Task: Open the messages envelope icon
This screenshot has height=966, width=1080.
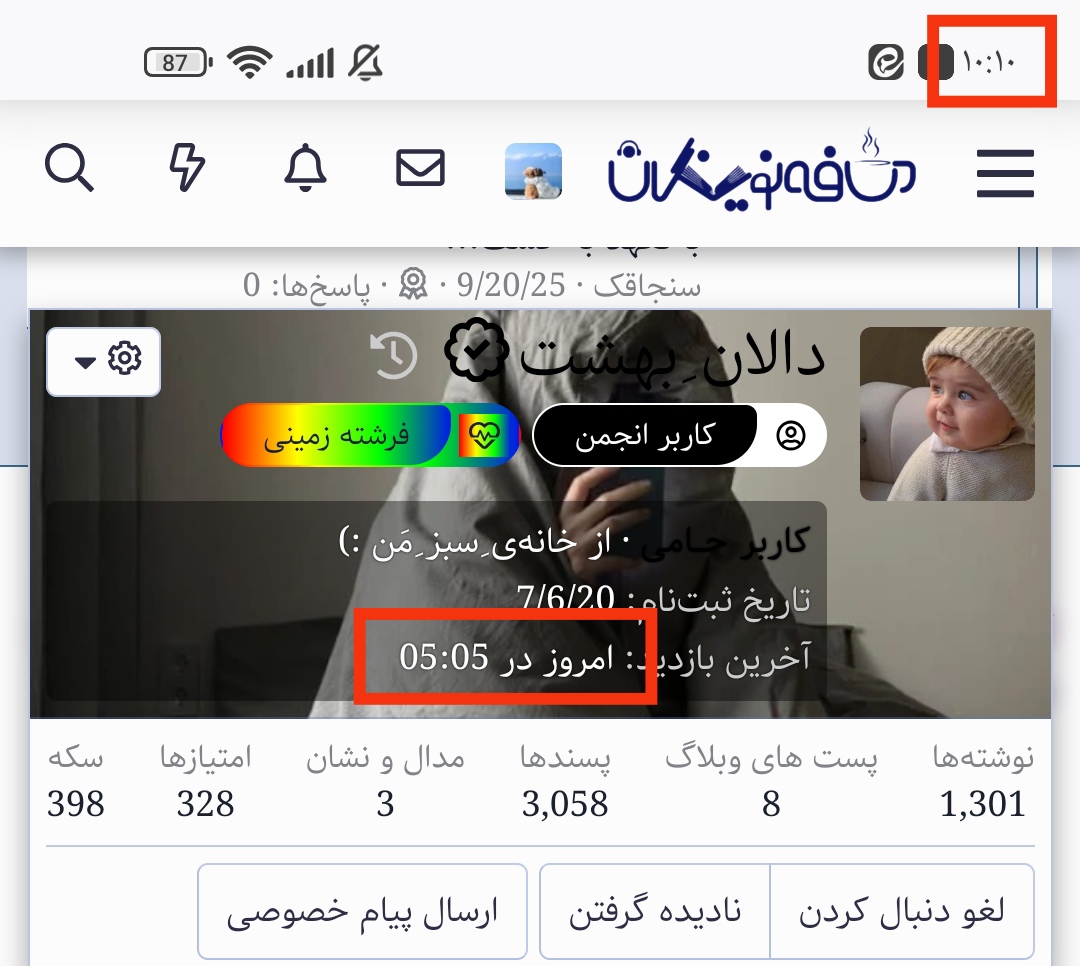Action: pos(420,169)
